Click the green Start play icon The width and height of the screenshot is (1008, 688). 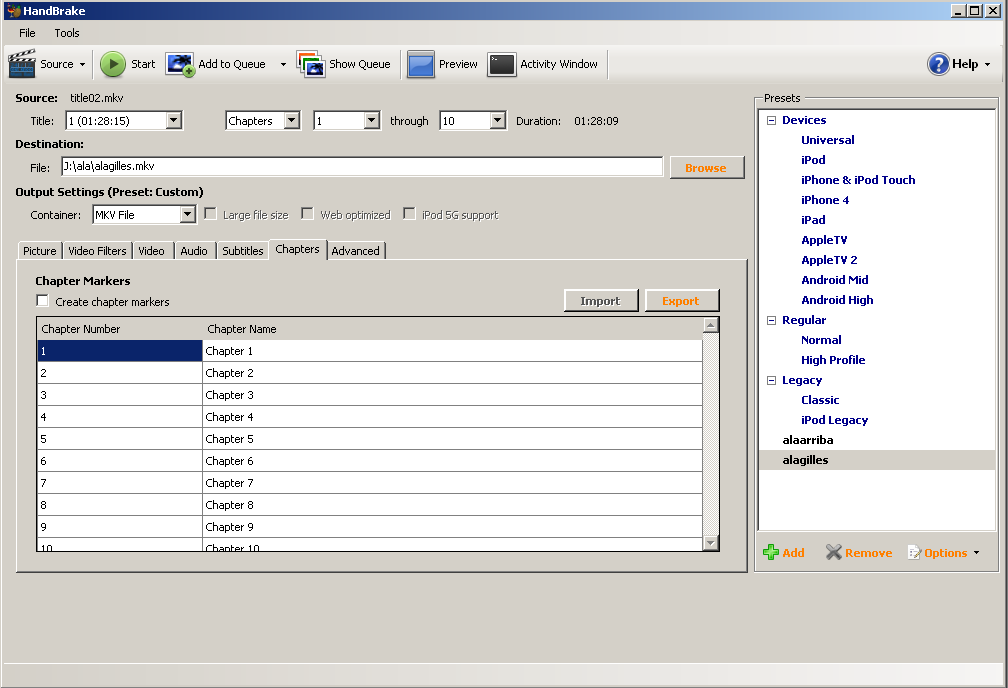point(113,64)
